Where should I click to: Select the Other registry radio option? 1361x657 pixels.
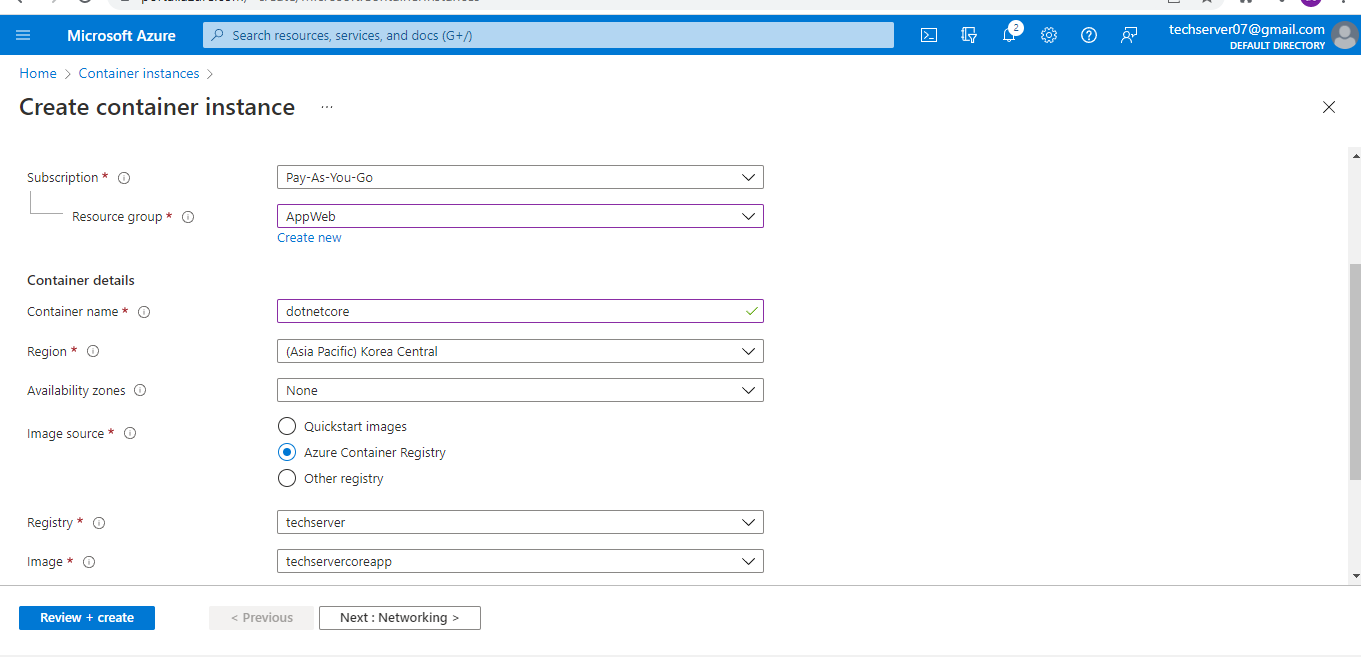[x=287, y=478]
